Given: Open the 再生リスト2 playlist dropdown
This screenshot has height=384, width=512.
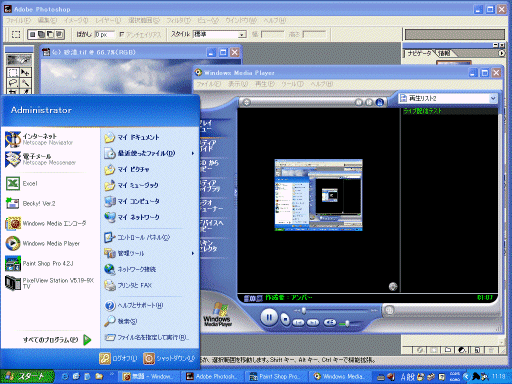Looking at the screenshot, I should coord(493,98).
